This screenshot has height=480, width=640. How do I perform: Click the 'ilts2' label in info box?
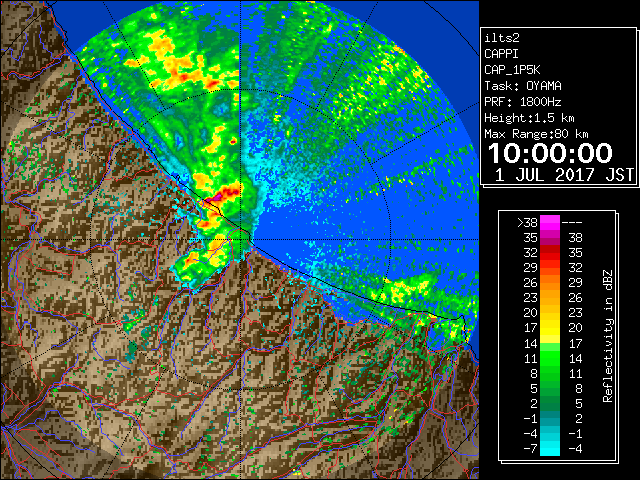tap(502, 38)
